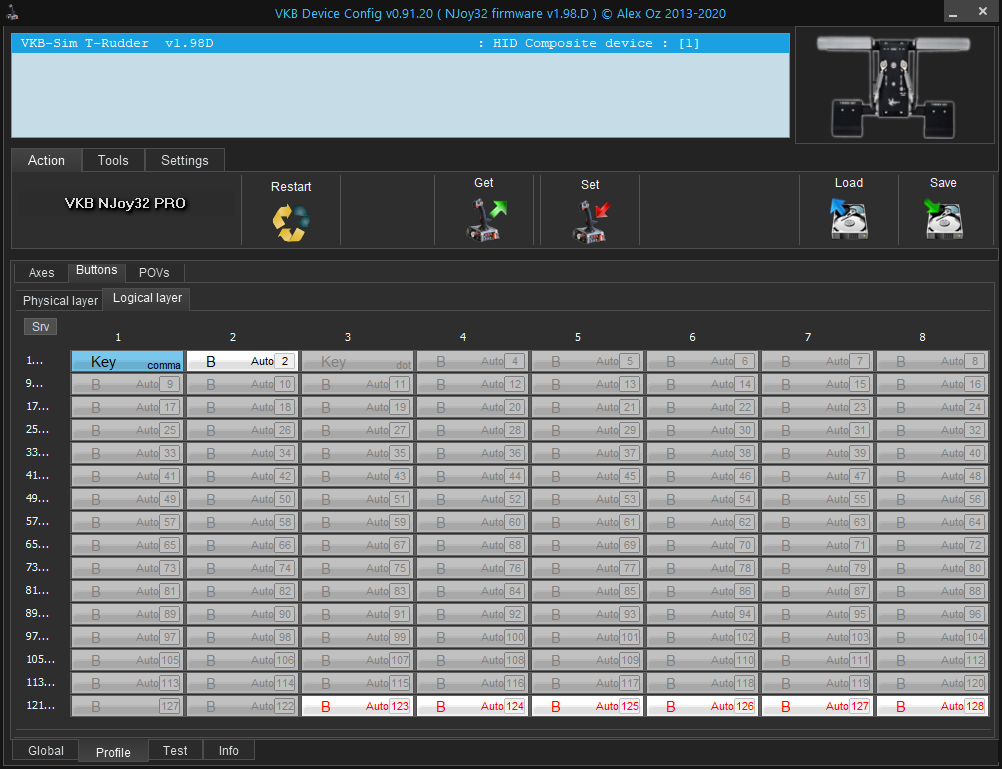Click logical button cell Auto 29

[587, 430]
